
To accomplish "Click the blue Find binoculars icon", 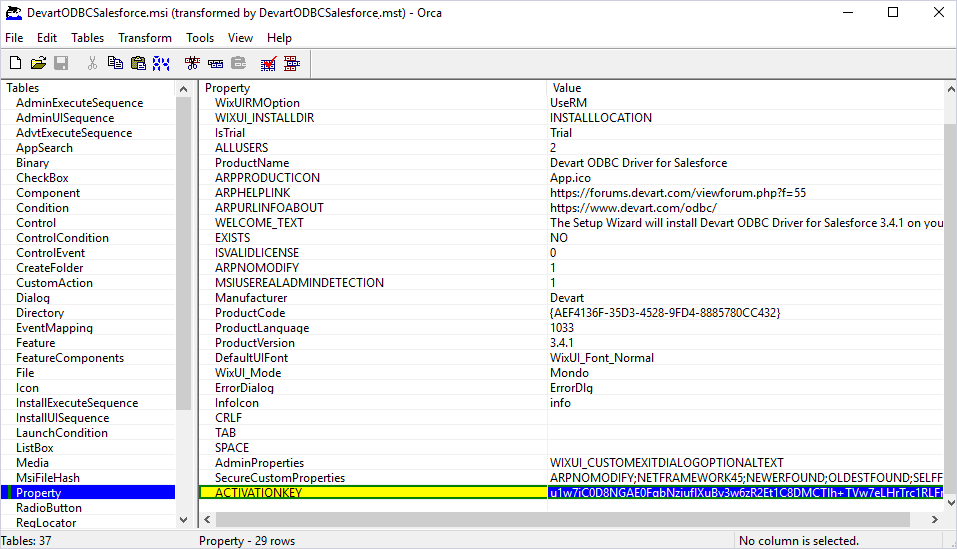I will click(x=160, y=63).
